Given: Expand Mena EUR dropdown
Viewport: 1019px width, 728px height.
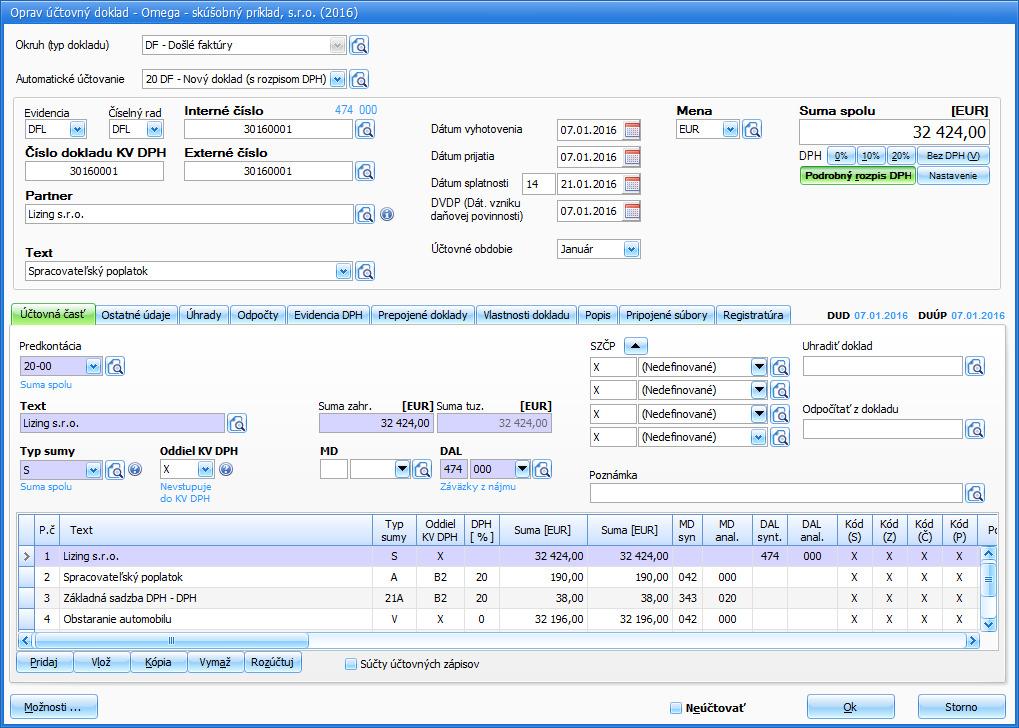Looking at the screenshot, I should click(x=730, y=129).
